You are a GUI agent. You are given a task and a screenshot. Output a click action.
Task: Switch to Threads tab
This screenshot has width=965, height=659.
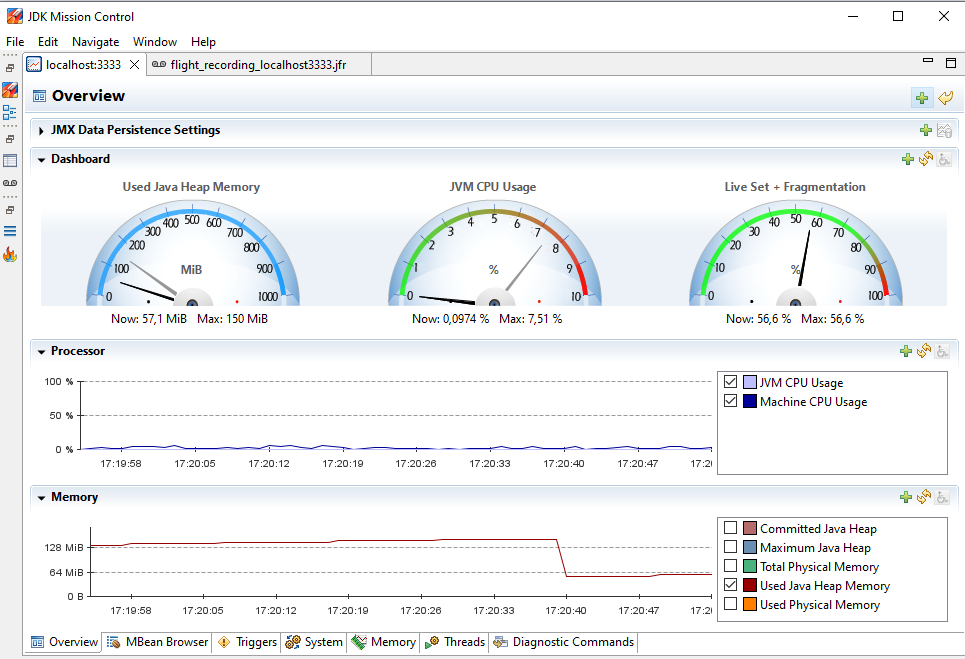[455, 642]
